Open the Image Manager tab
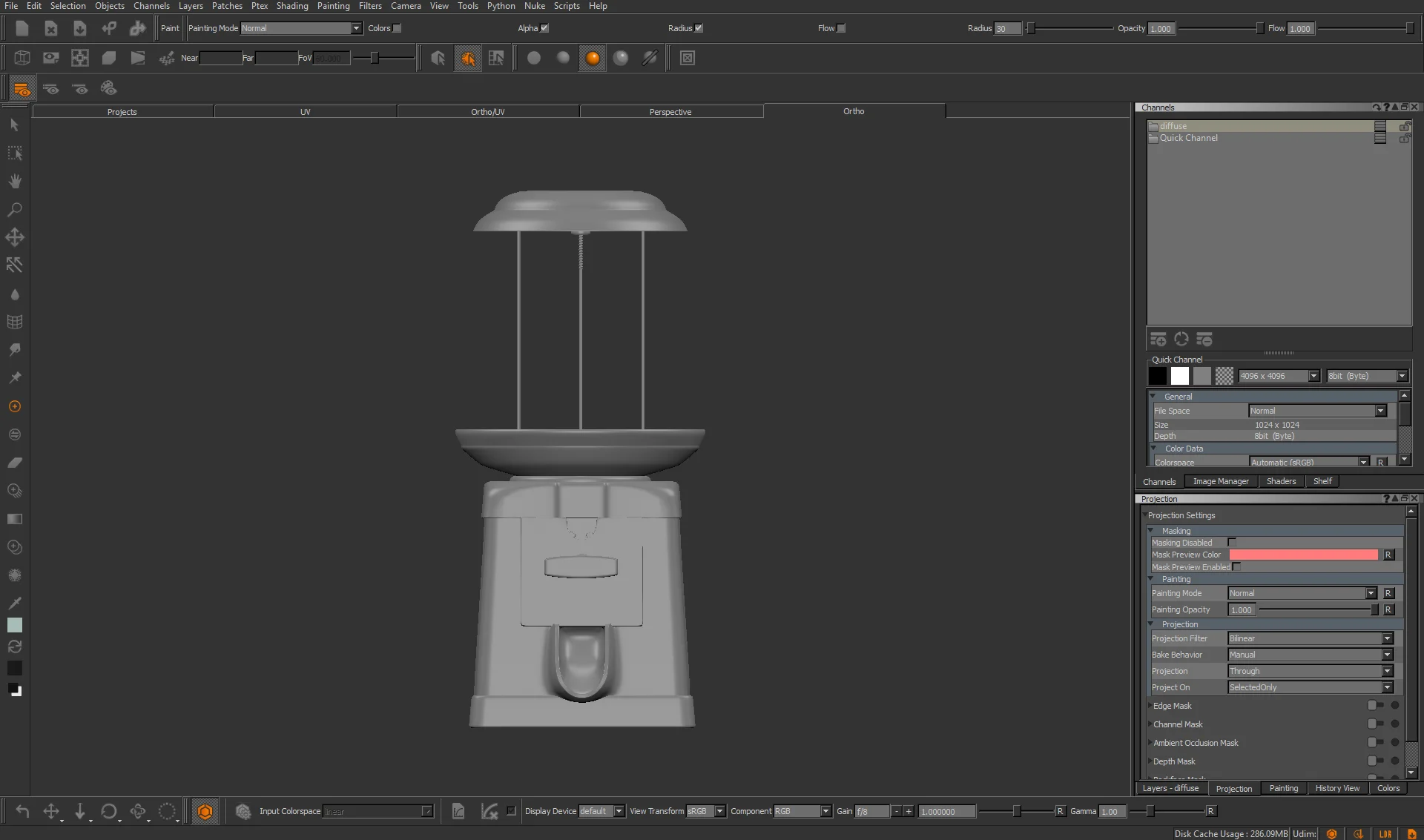Viewport: 1424px width, 840px height. click(1220, 481)
